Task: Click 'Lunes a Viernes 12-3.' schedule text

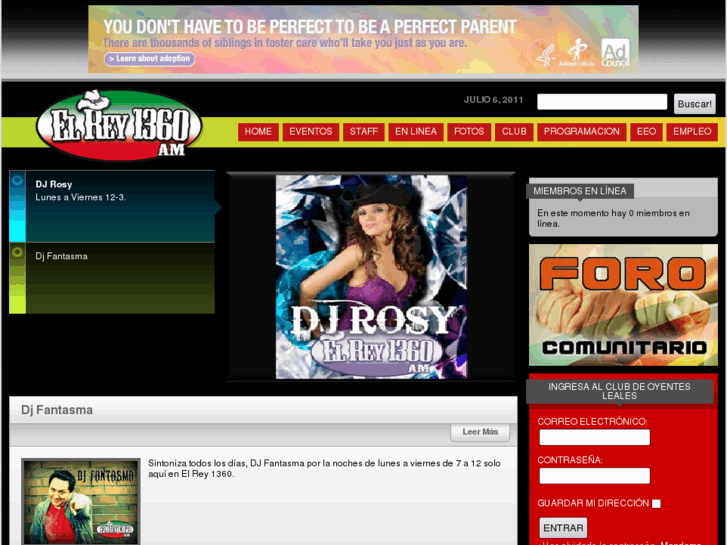Action: [81, 197]
